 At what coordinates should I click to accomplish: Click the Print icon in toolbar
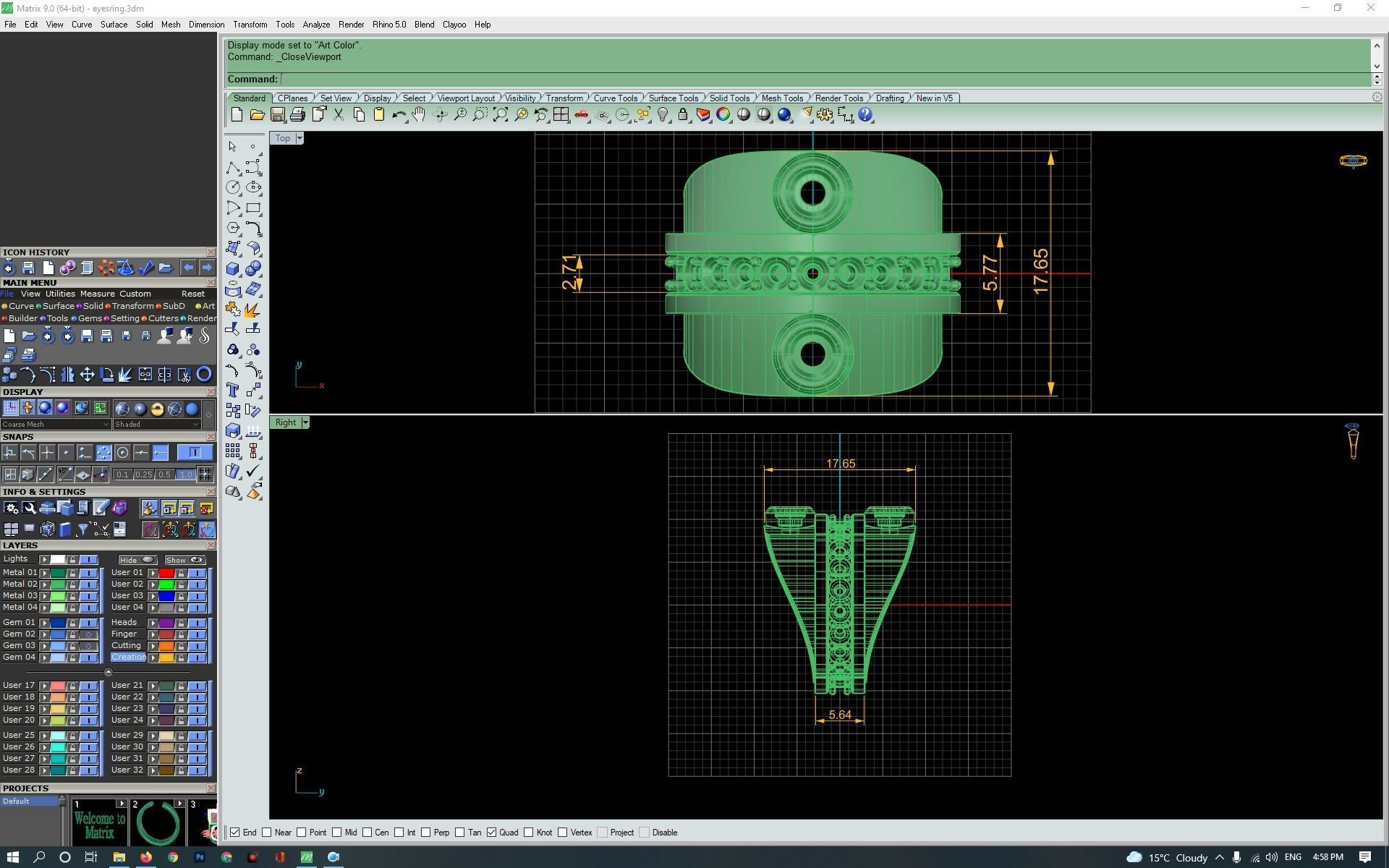coord(297,115)
